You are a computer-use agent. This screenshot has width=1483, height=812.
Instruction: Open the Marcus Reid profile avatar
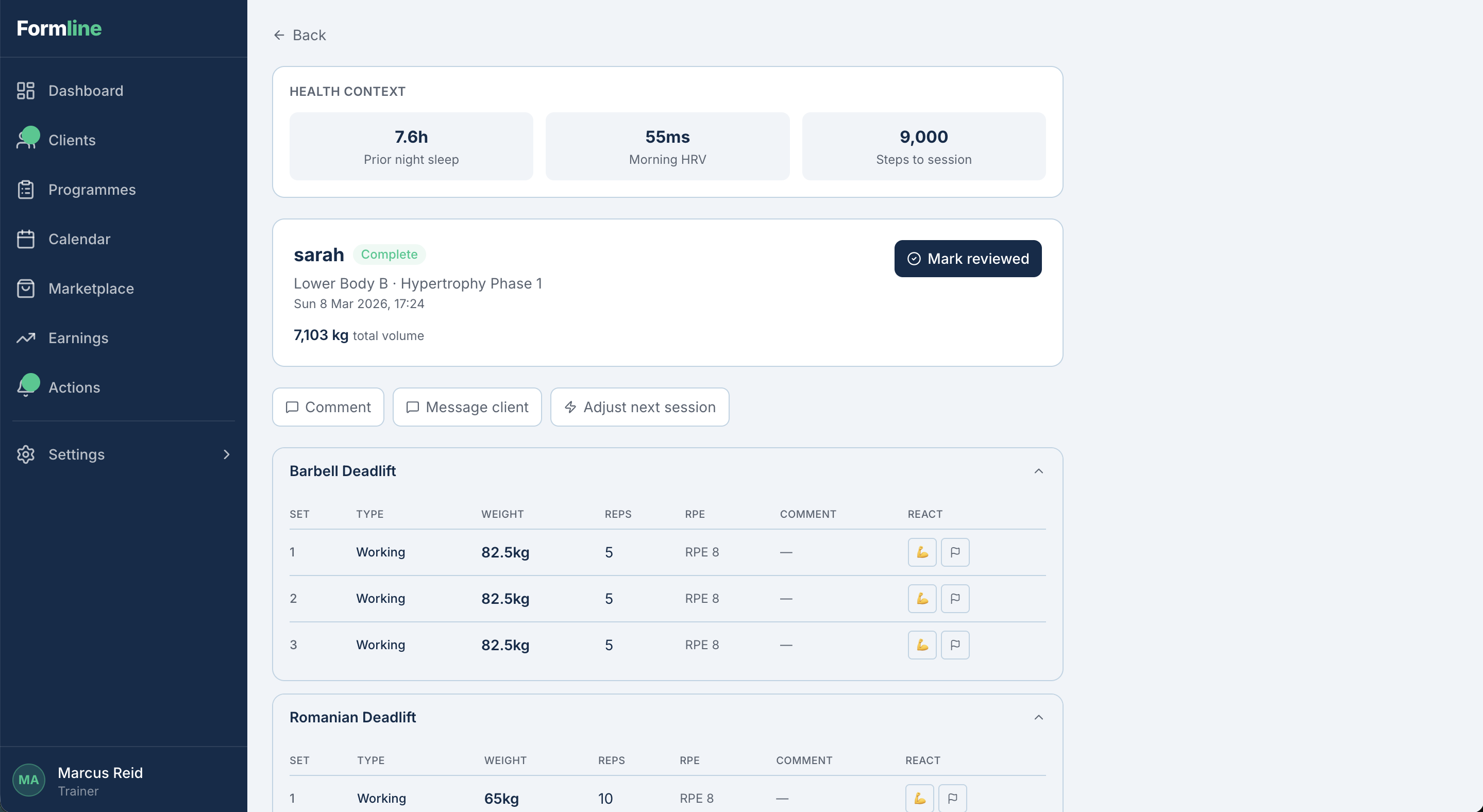click(29, 780)
